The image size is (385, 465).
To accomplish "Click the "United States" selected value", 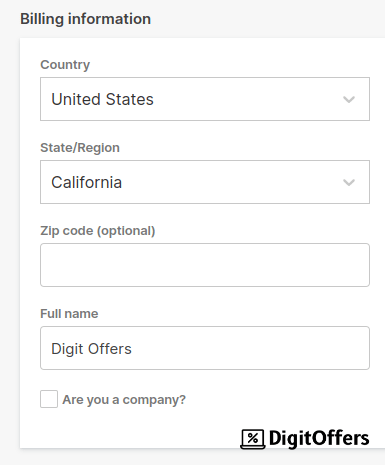I will coord(102,99).
